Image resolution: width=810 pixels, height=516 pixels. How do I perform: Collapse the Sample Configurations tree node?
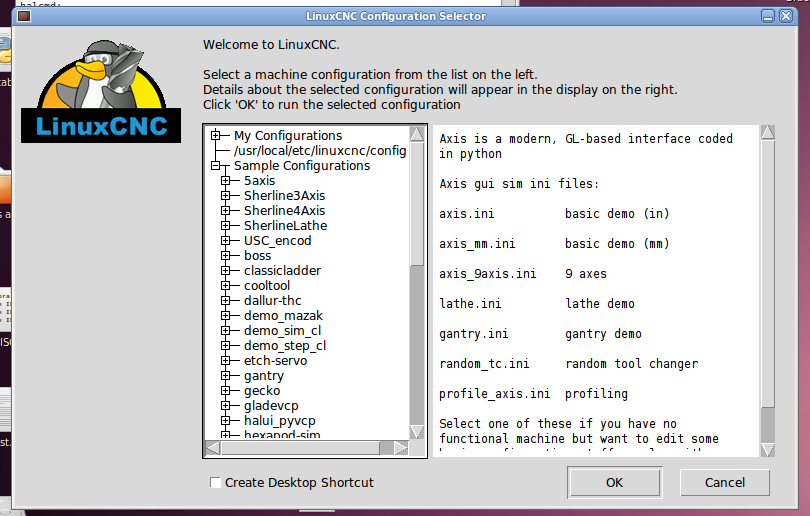coord(215,166)
